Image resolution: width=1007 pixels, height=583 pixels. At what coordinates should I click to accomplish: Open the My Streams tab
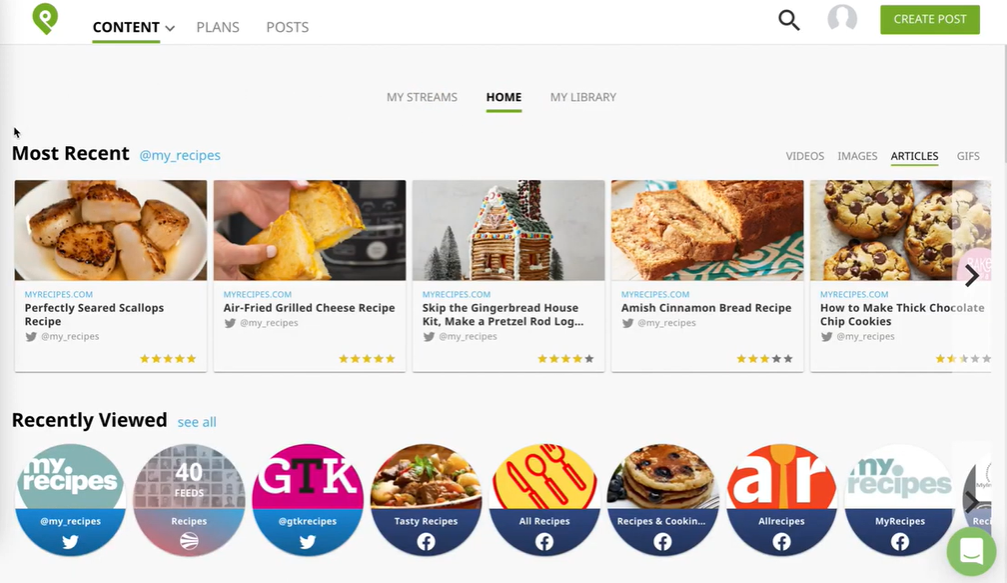click(x=422, y=97)
